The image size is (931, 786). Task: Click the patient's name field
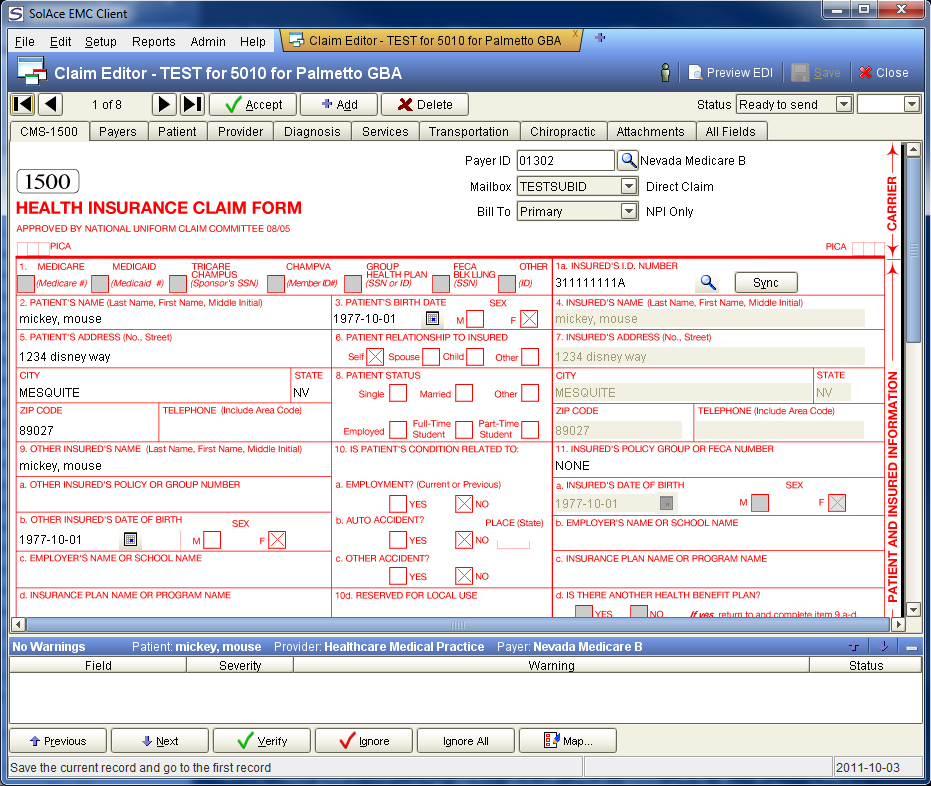173,319
